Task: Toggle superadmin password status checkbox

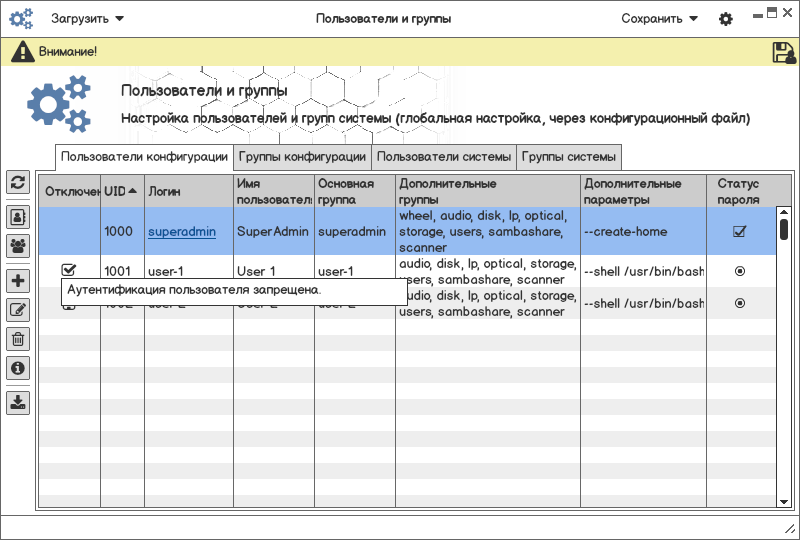Action: [x=740, y=231]
